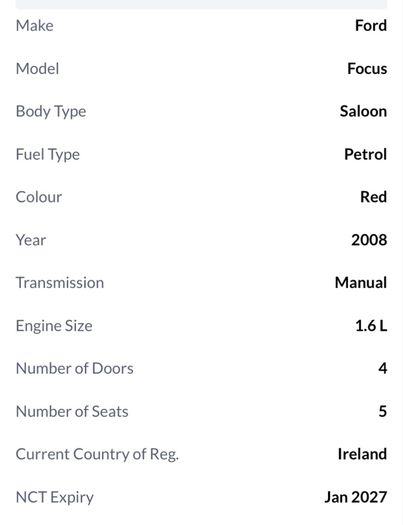Click the Year label

tap(31, 240)
